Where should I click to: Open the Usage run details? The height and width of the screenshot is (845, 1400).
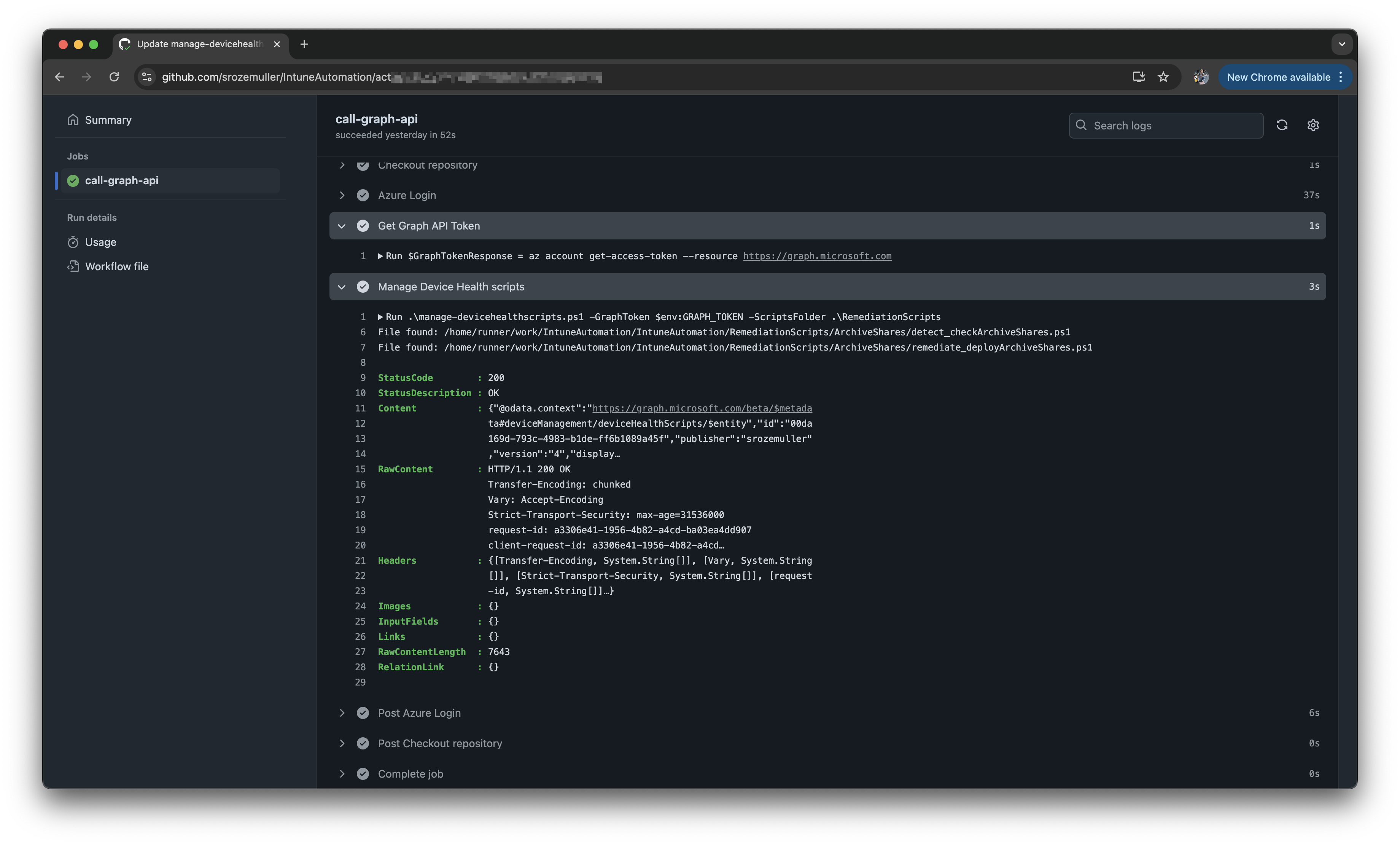tap(100, 242)
